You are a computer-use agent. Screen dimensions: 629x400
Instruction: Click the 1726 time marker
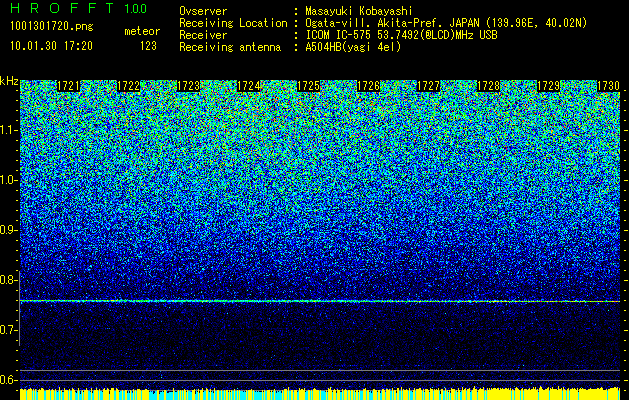368,86
